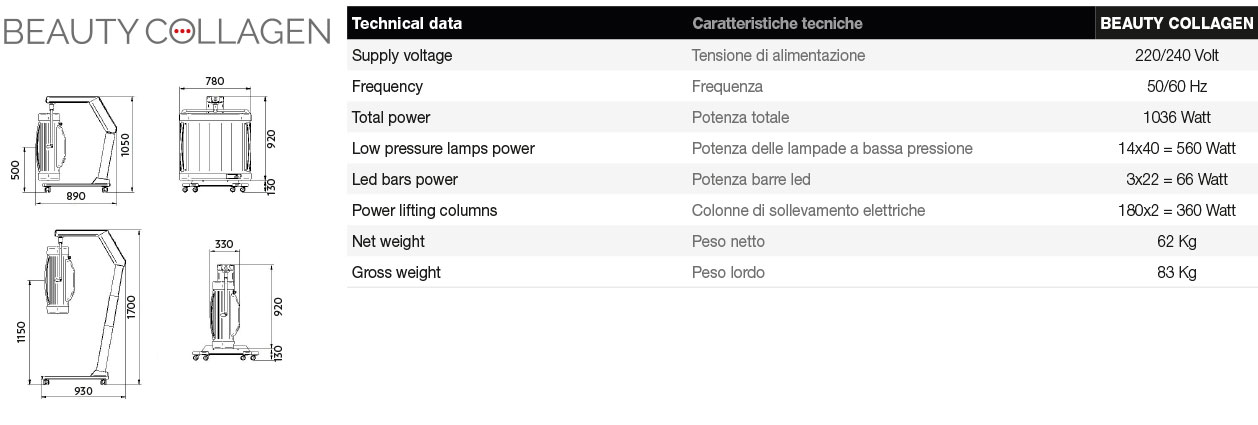Click the 62 Kg net weight value
Image resolution: width=1258 pixels, height=425 pixels.
pos(1177,242)
